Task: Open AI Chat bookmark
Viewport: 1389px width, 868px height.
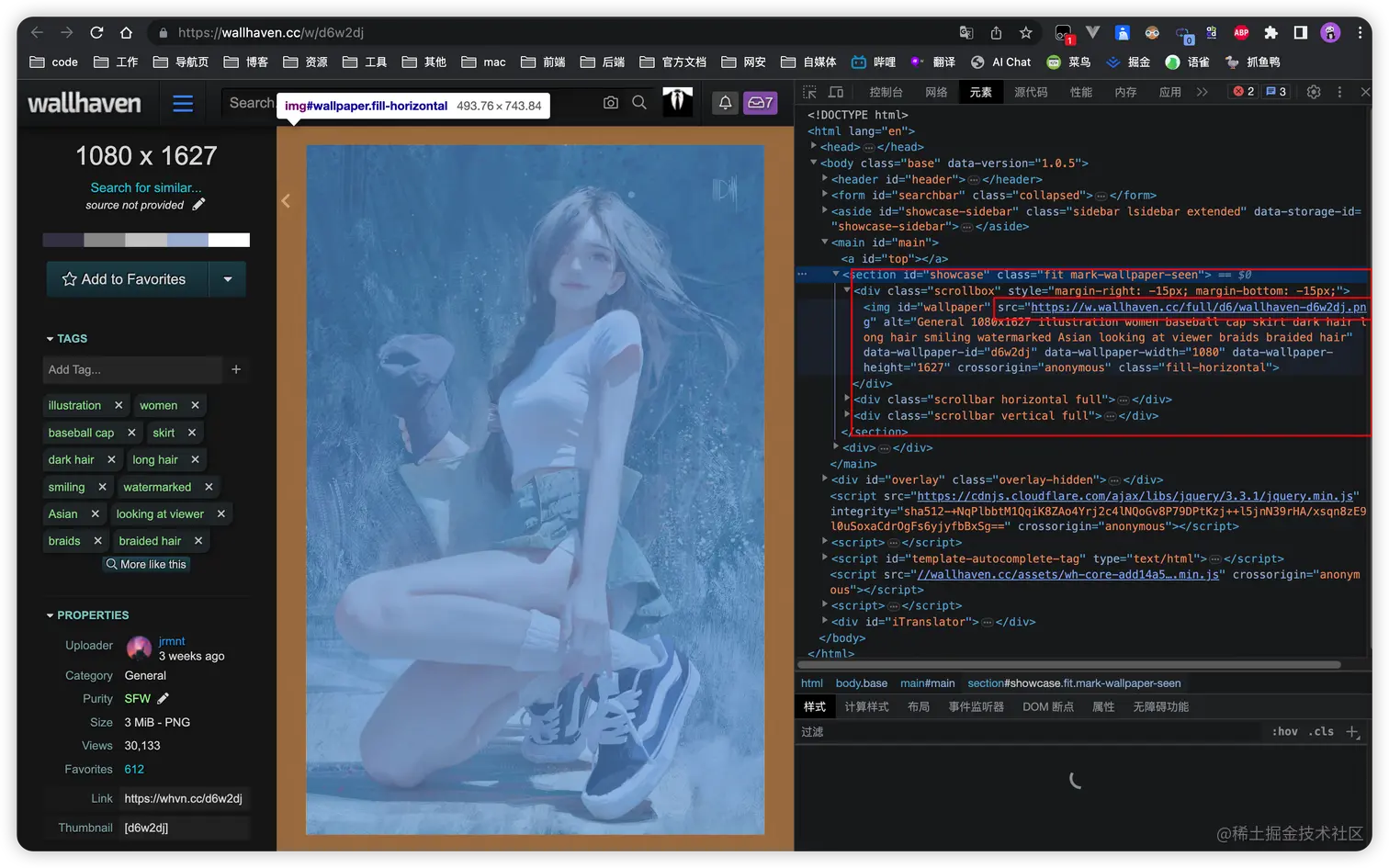Action: tap(1001, 62)
